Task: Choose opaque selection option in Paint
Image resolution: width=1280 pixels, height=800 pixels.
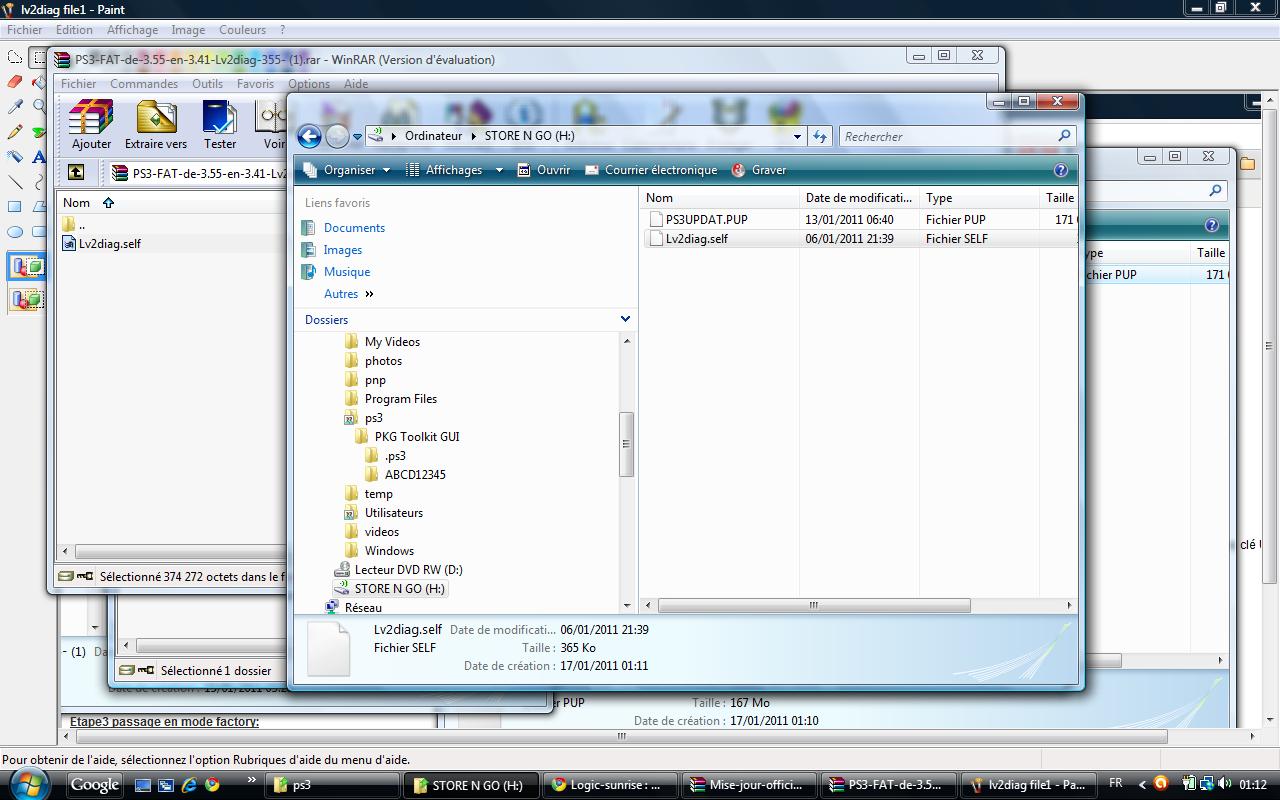Action: 27,267
